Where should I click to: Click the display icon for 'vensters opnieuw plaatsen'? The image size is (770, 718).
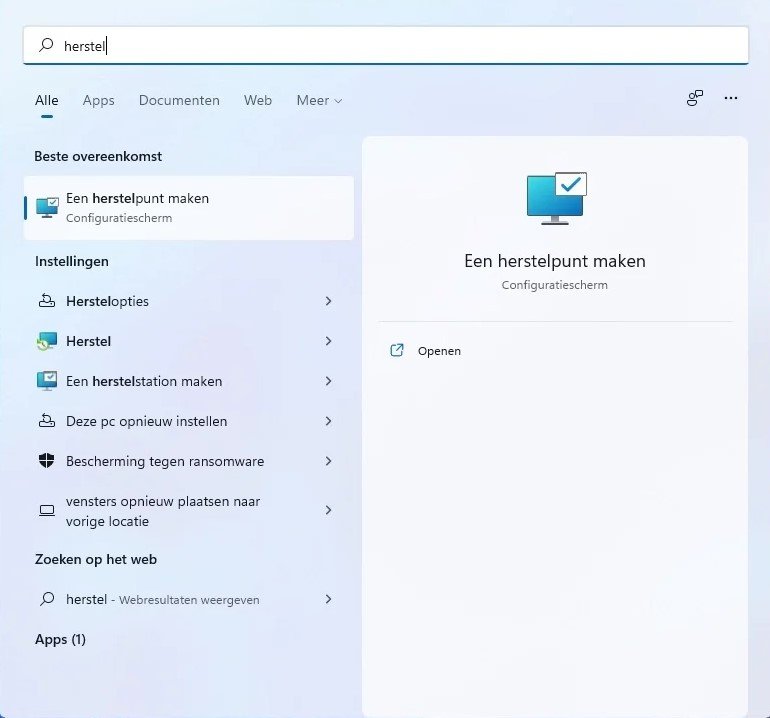click(47, 511)
